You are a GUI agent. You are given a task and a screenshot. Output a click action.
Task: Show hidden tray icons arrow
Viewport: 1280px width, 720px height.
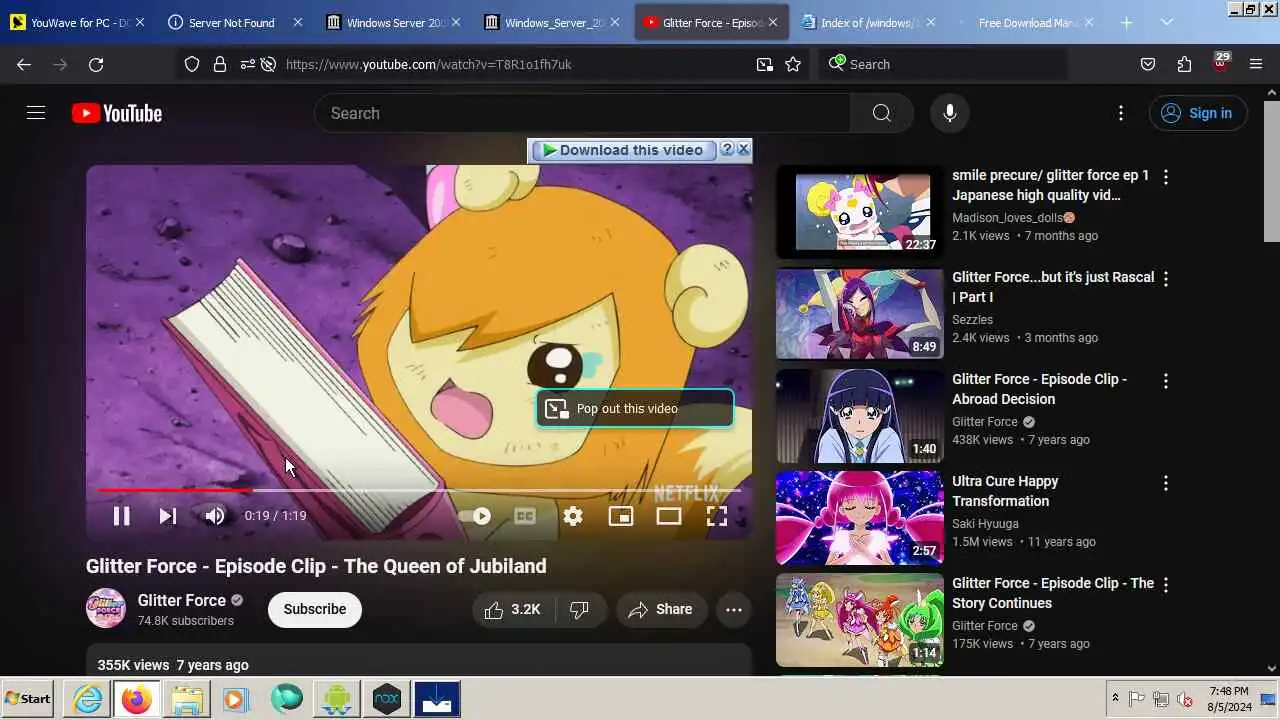pos(1115,698)
